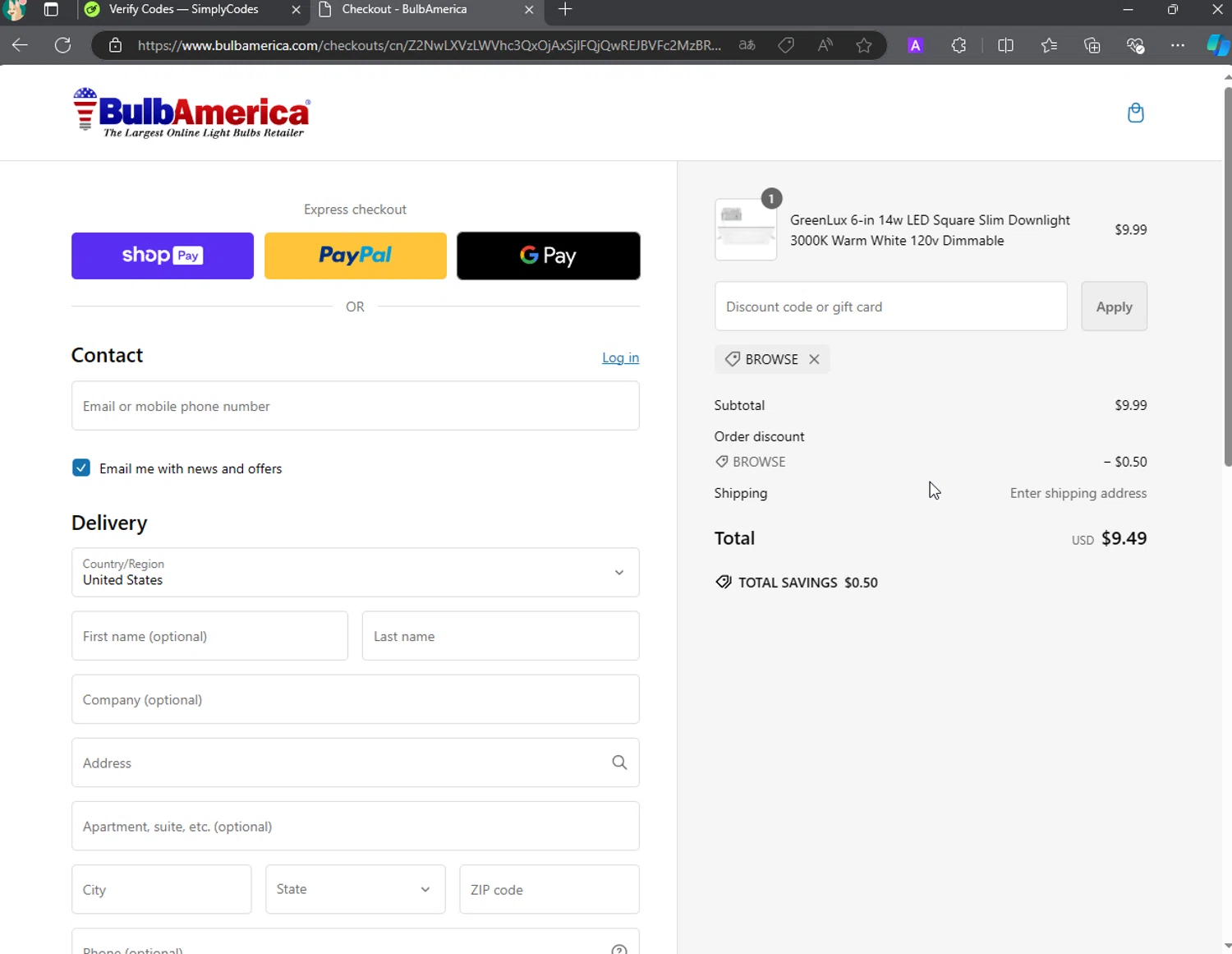Click the BROWSE label under Order discount
Image resolution: width=1232 pixels, height=954 pixels.
tap(759, 462)
